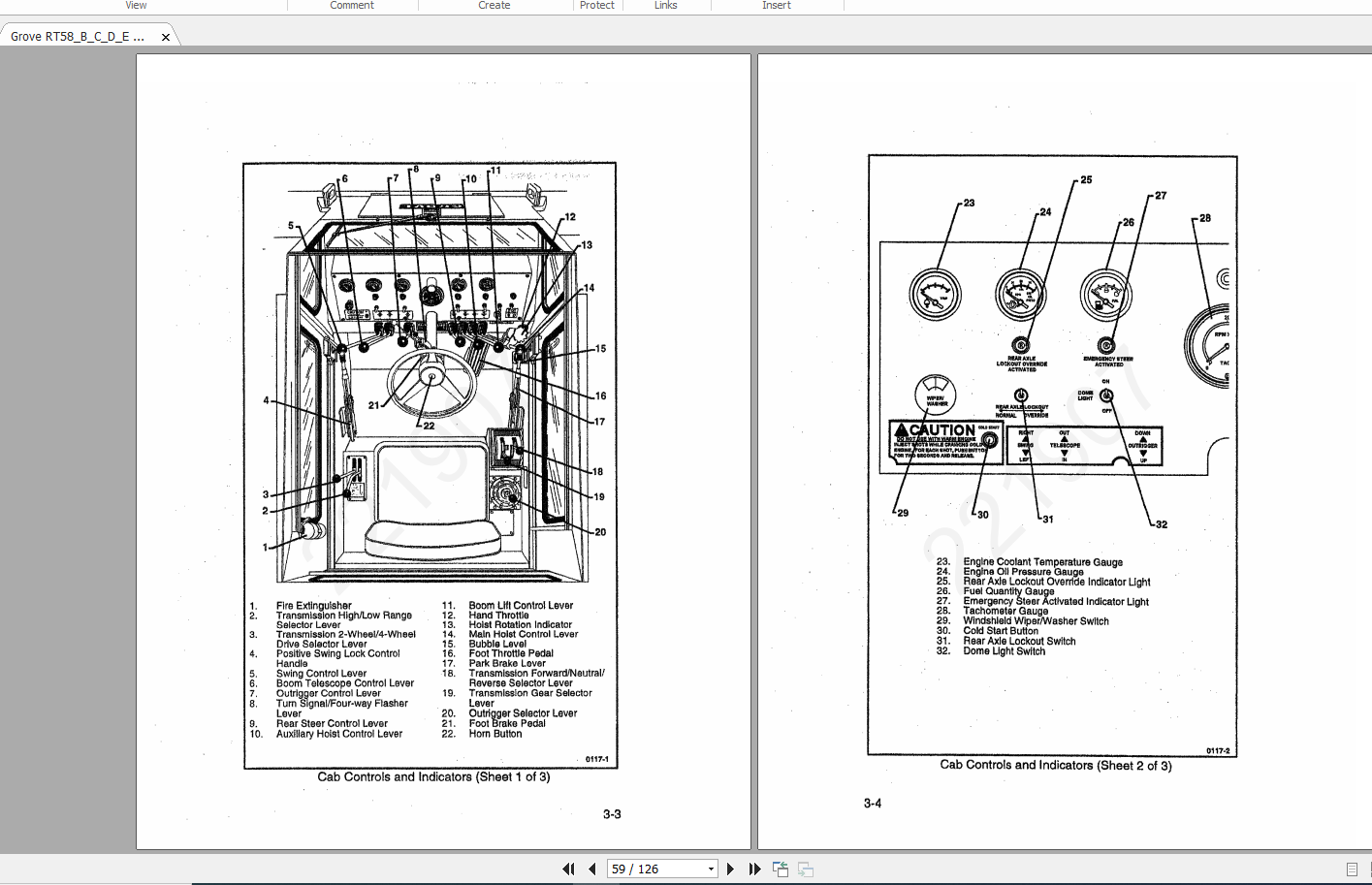Go to the next page
The width and height of the screenshot is (1372, 885).
(731, 869)
